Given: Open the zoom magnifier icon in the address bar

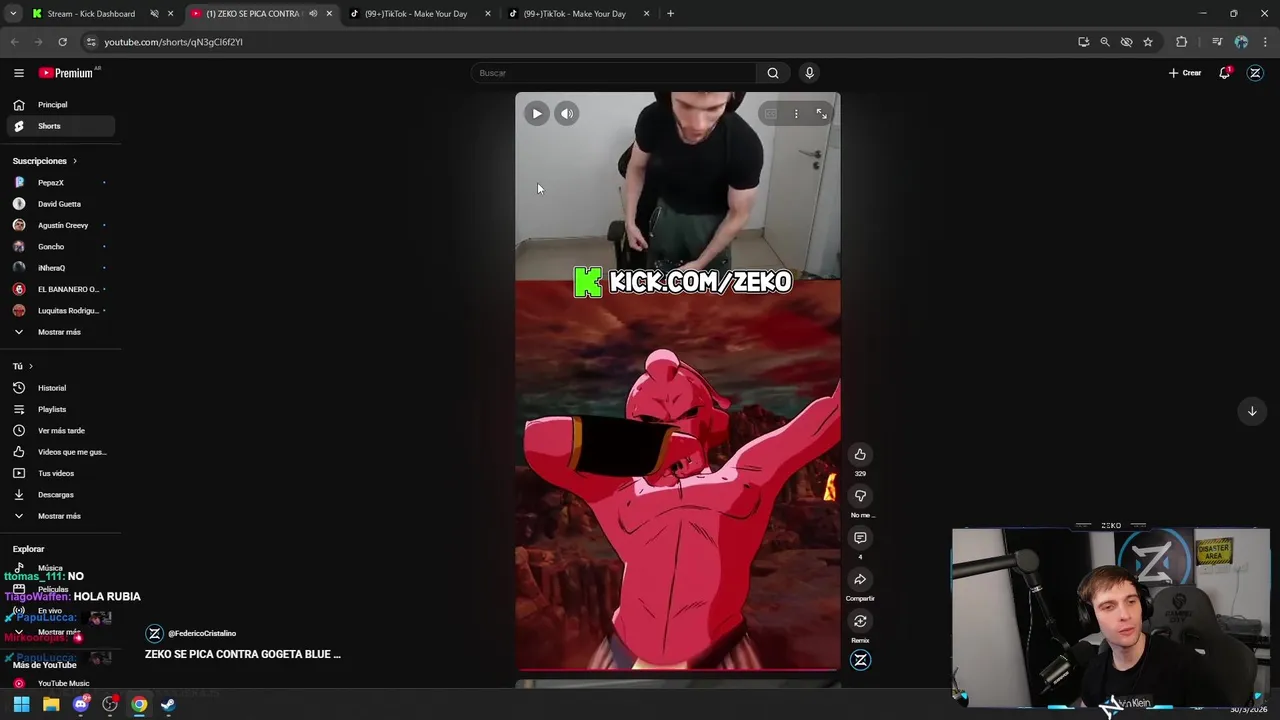Looking at the screenshot, I should coord(1105,42).
